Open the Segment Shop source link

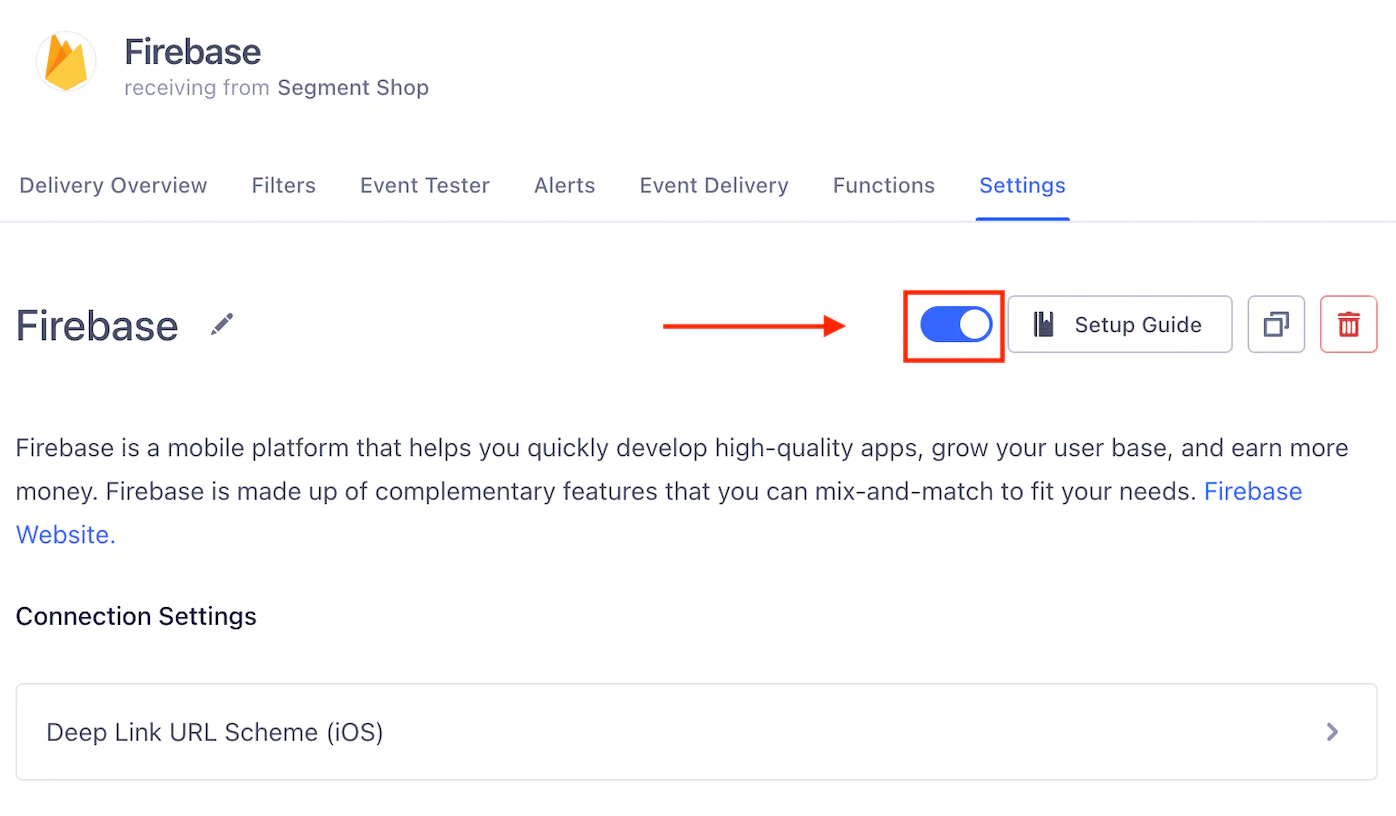[x=353, y=88]
